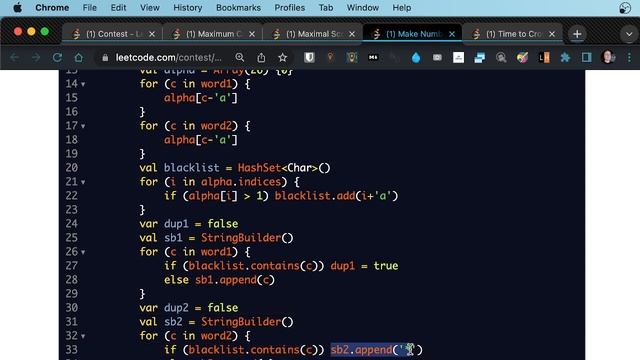Open the Apple menu
Screen dimensions: 640x360
click(18, 7)
